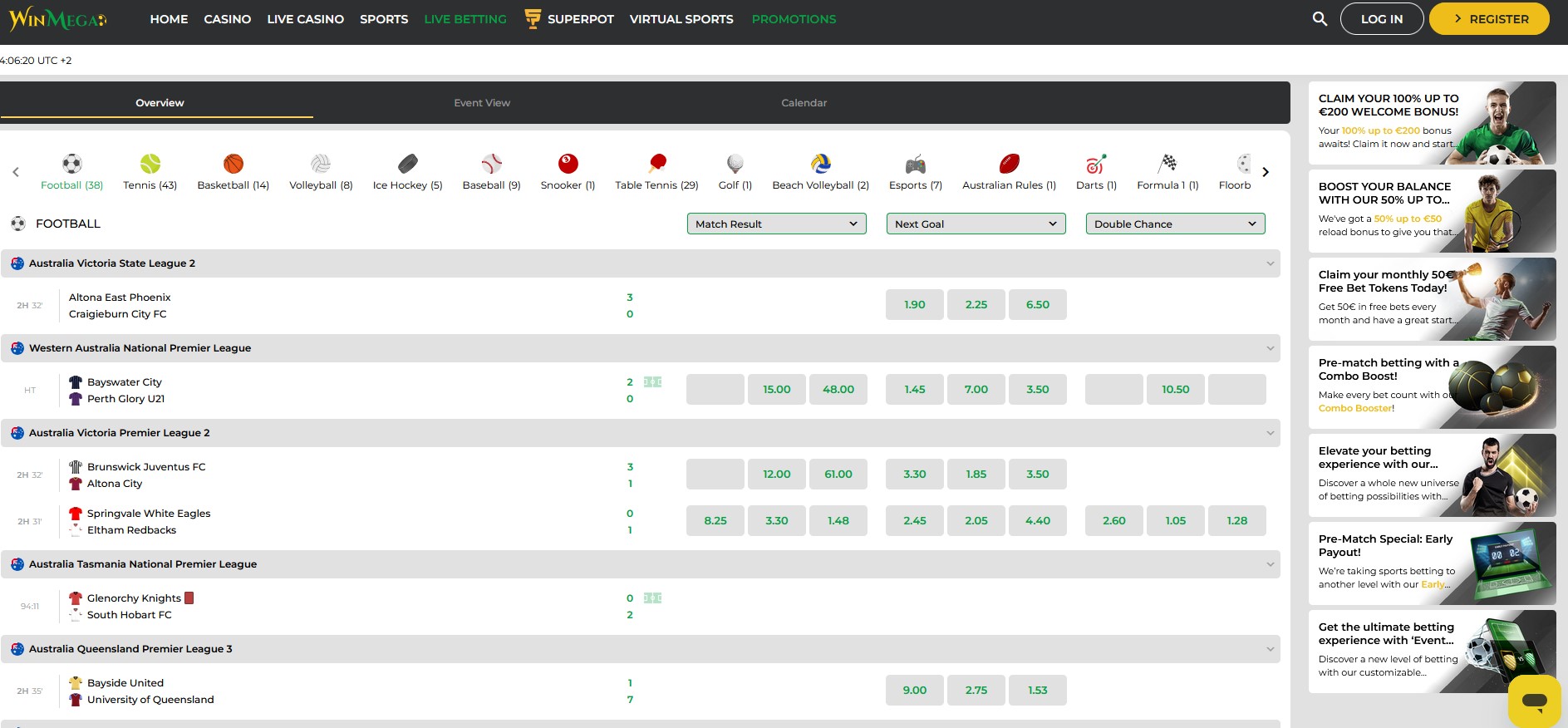The height and width of the screenshot is (728, 1568).
Task: Open the live chat bubble button
Action: point(1535,701)
